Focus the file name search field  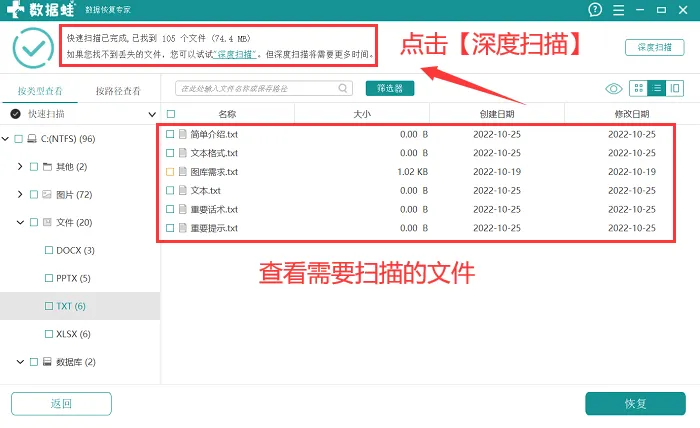point(264,88)
